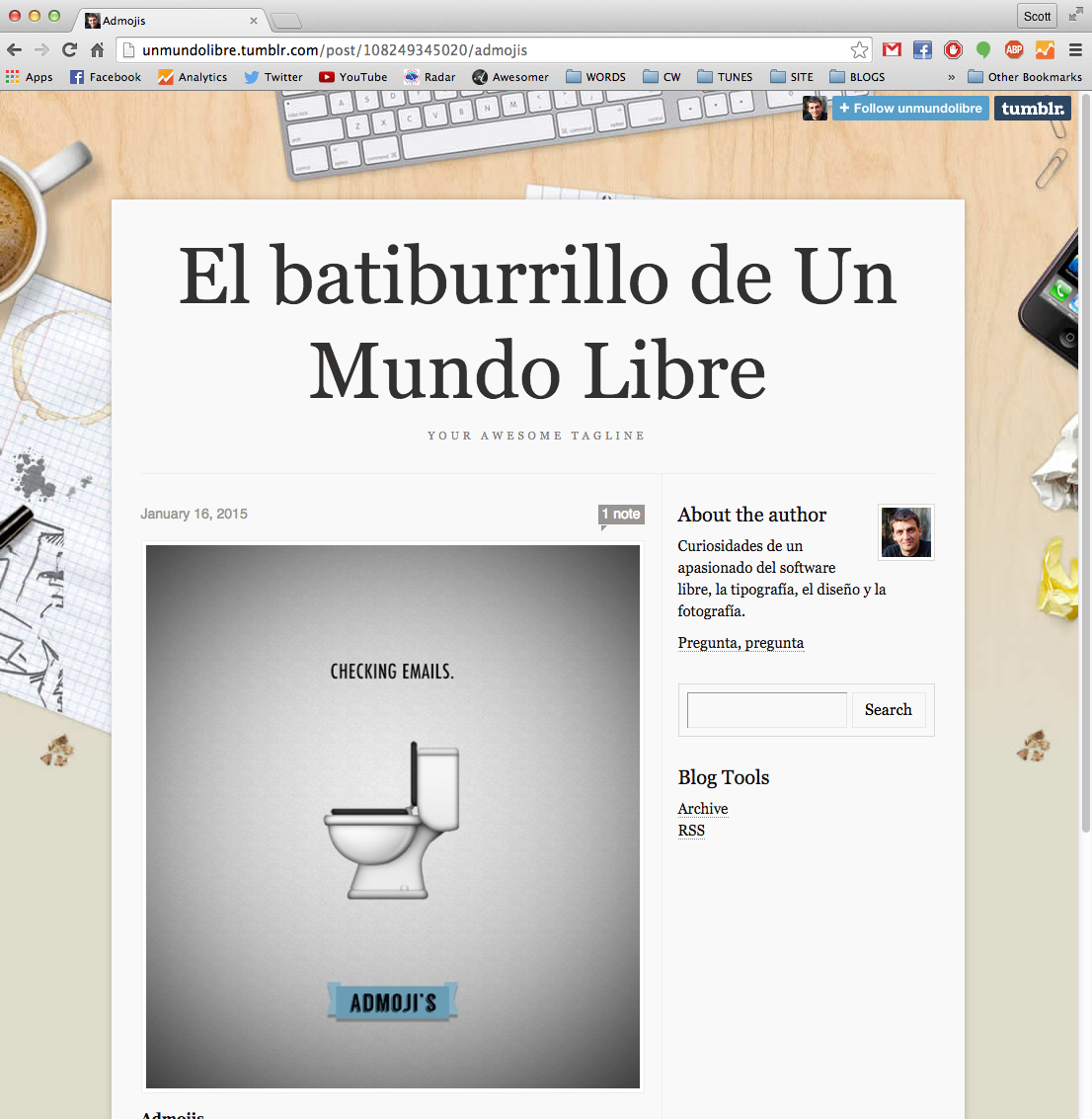The height and width of the screenshot is (1119, 1092).
Task: Open the Radar bookmark
Action: coord(429,77)
